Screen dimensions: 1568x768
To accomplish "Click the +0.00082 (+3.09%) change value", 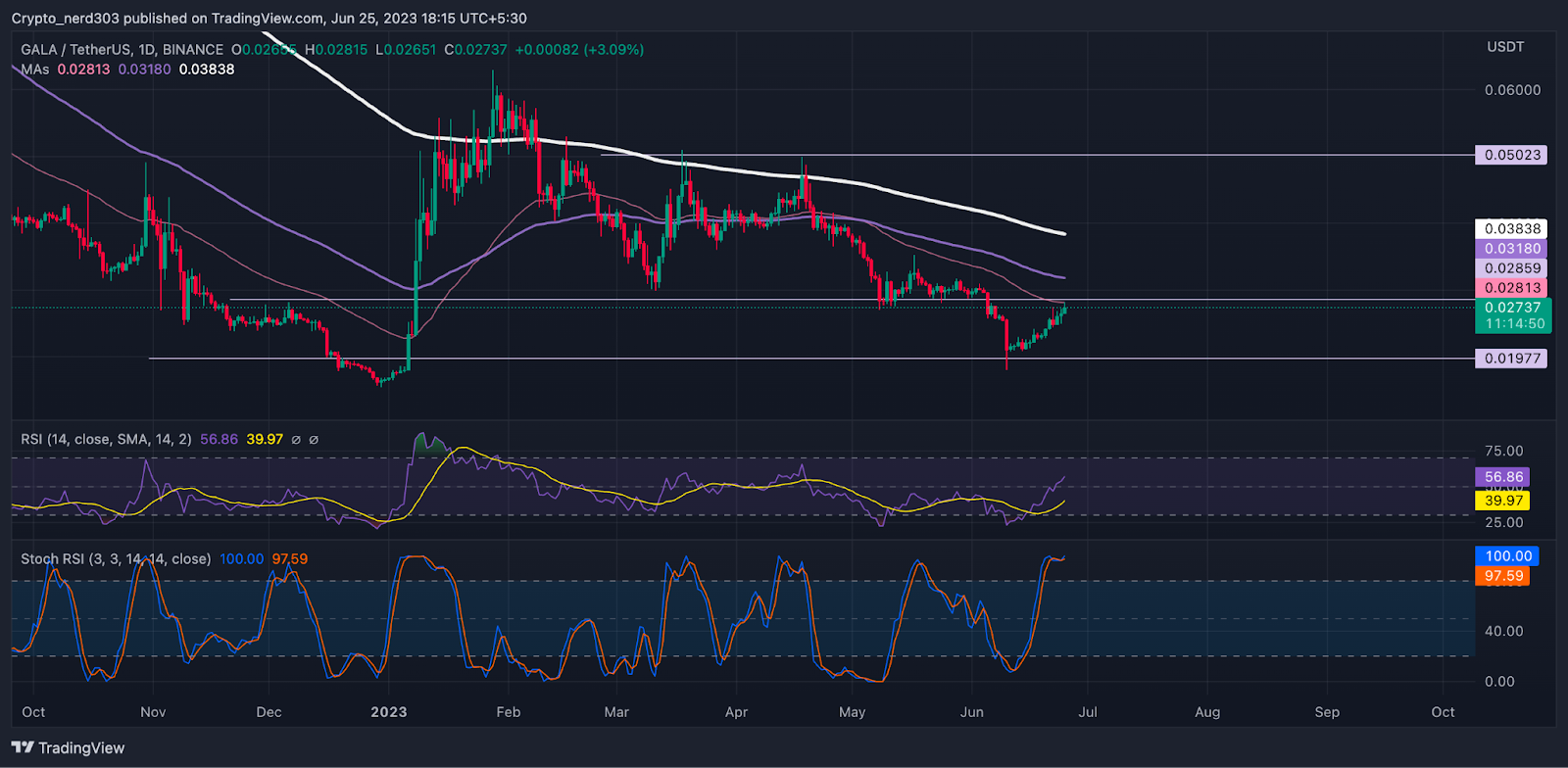I will tap(579, 49).
